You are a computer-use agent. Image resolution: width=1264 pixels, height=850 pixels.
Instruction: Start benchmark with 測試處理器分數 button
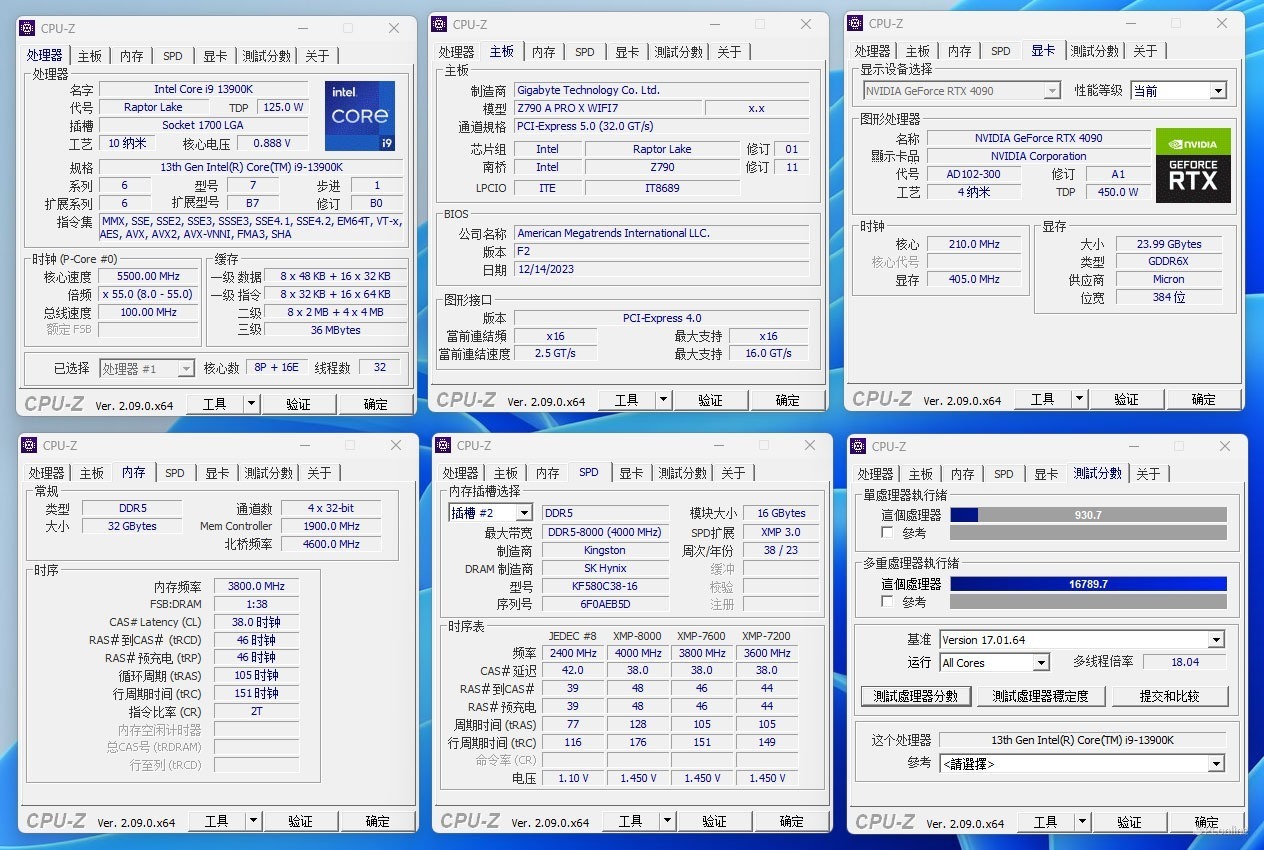916,696
